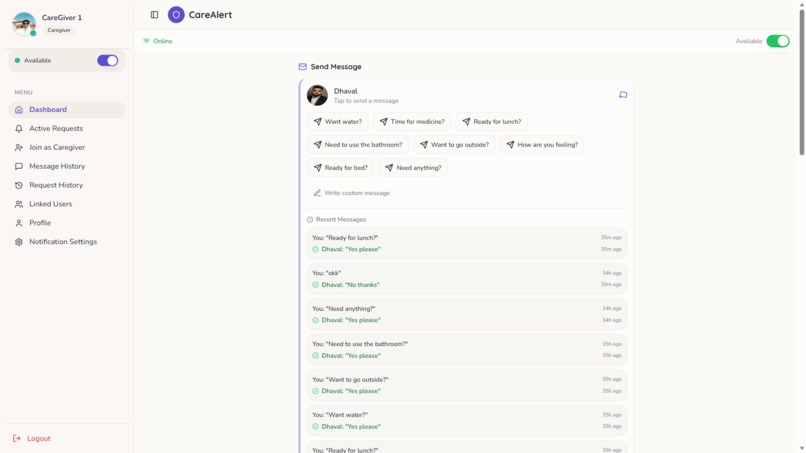Image resolution: width=806 pixels, height=453 pixels.
Task: Open Dashboard in the menu
Action: pos(67,110)
